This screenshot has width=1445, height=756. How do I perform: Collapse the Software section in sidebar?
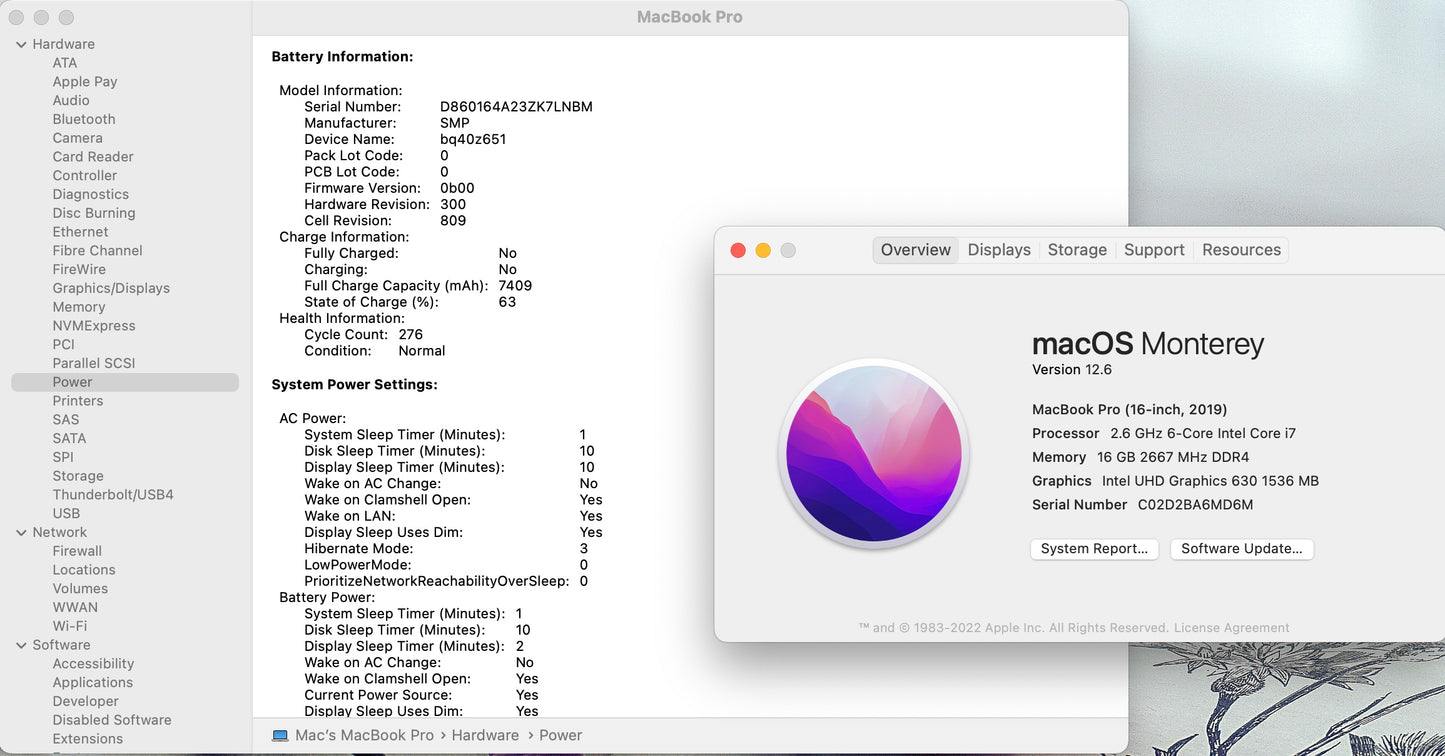click(21, 645)
